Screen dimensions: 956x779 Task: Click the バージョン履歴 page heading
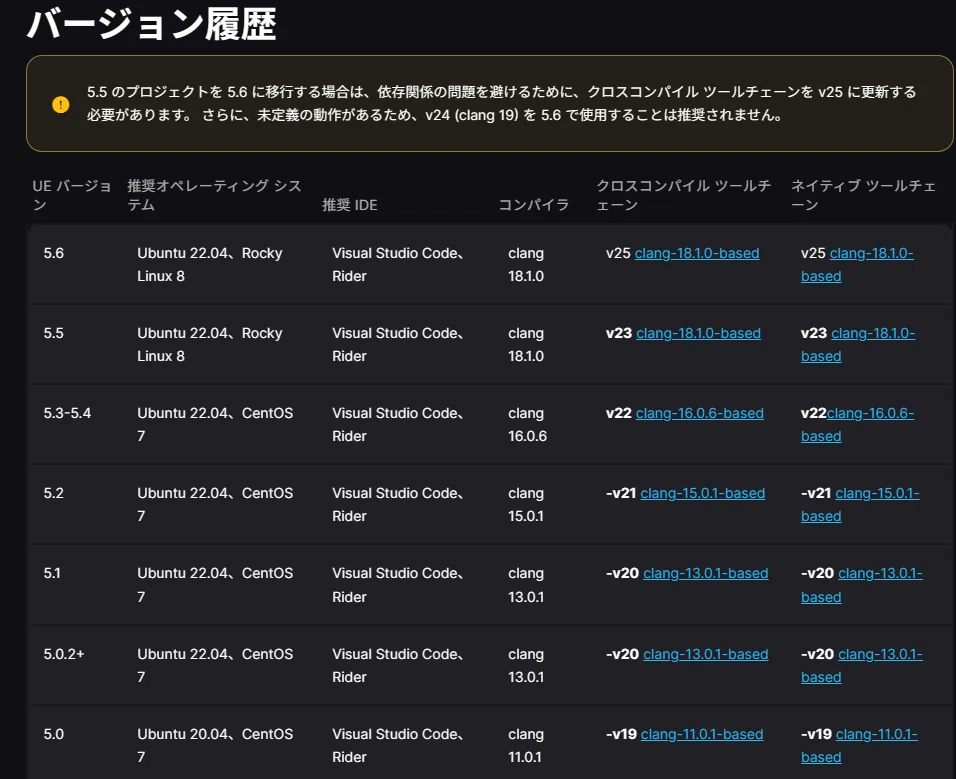pos(151,24)
